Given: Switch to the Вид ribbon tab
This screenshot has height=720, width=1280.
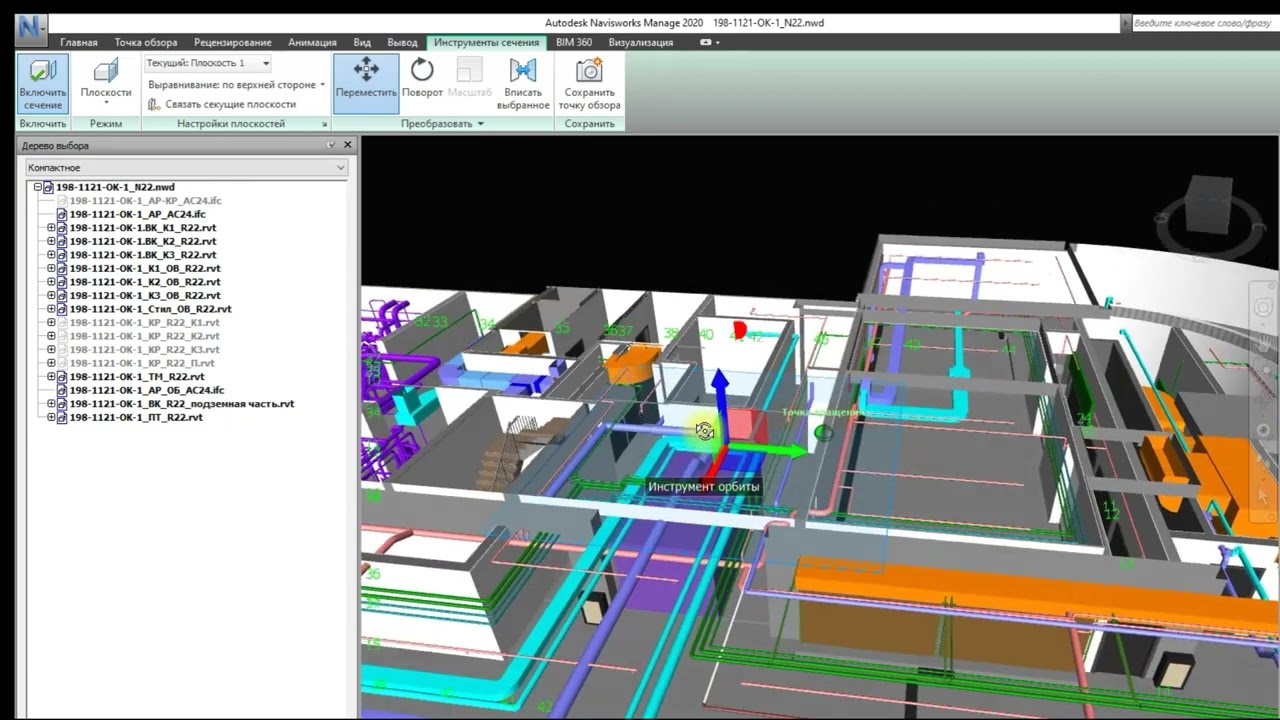Looking at the screenshot, I should pyautogui.click(x=362, y=43).
